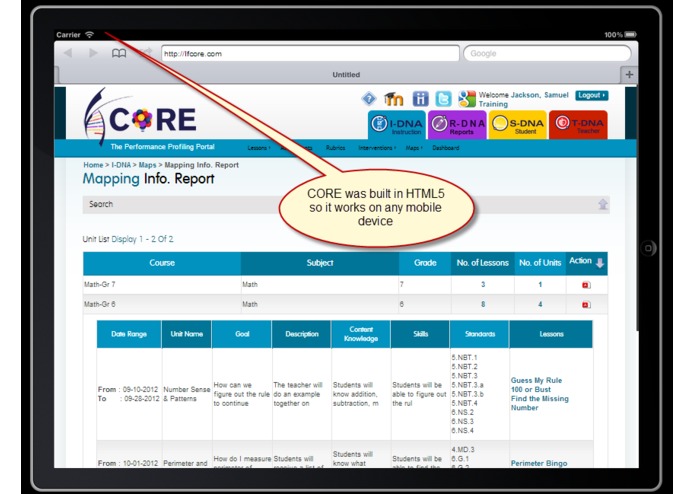Click the iPad home button
The image size is (695, 494).
click(x=648, y=248)
